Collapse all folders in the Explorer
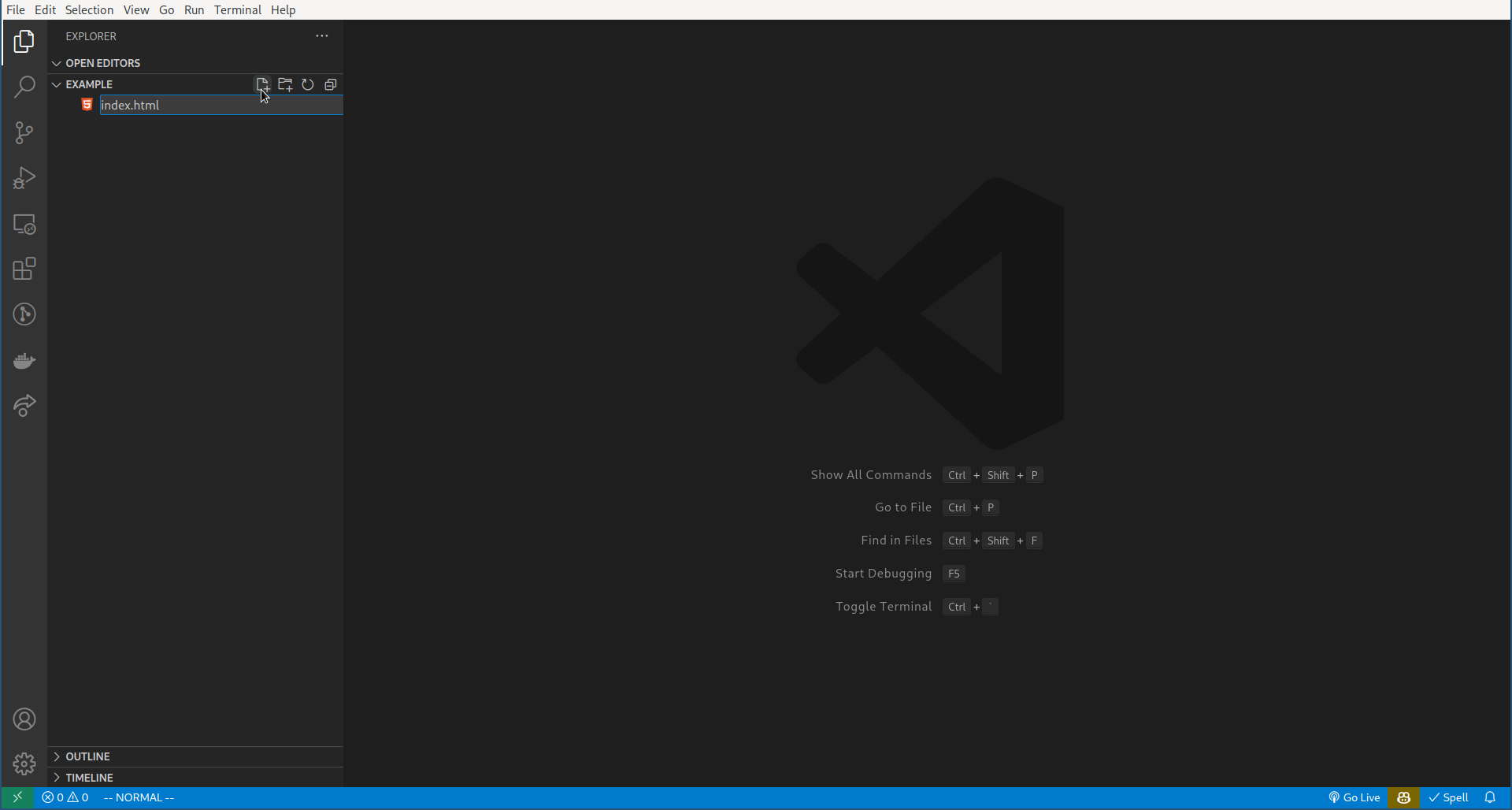This screenshot has height=810, width=1512. [x=330, y=84]
